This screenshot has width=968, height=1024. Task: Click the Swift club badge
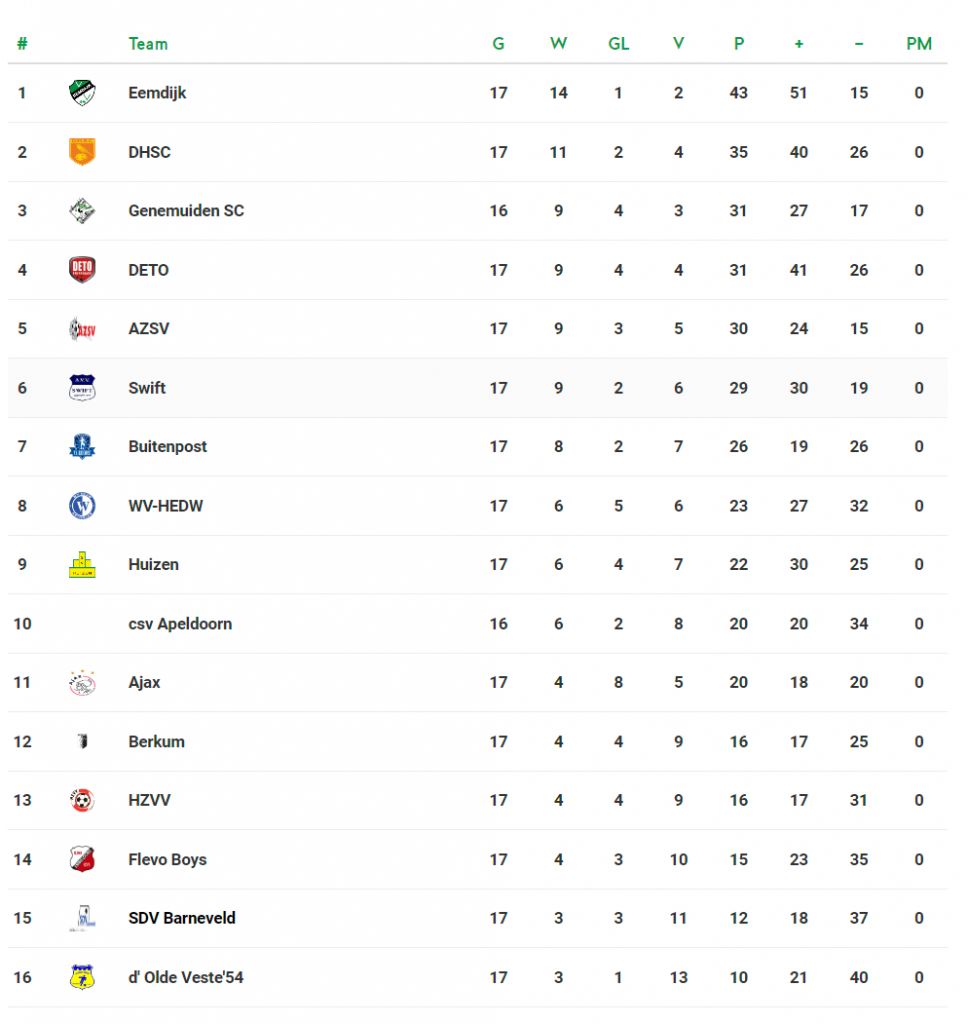82,388
